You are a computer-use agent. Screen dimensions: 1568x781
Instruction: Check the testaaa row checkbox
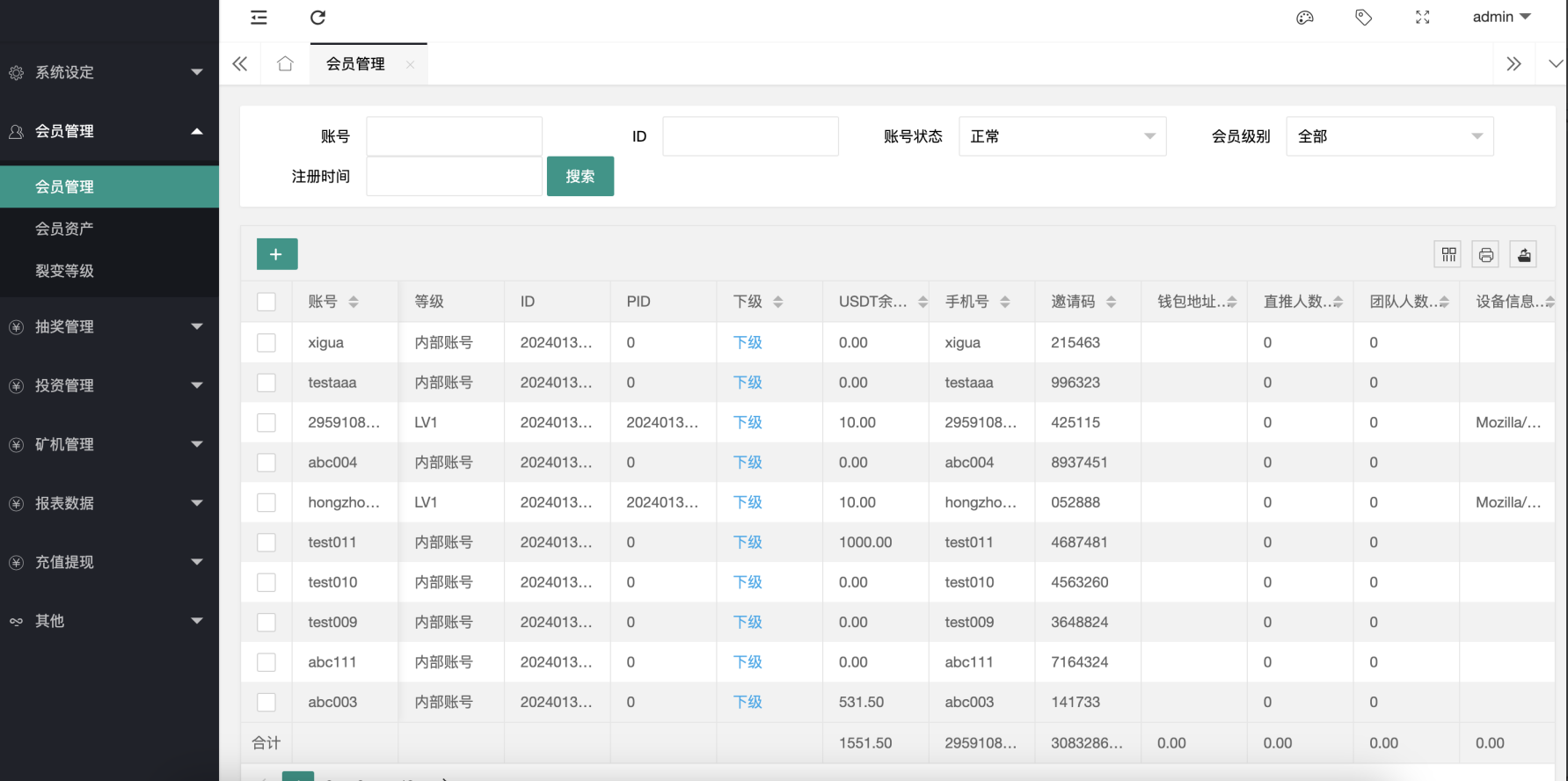266,383
